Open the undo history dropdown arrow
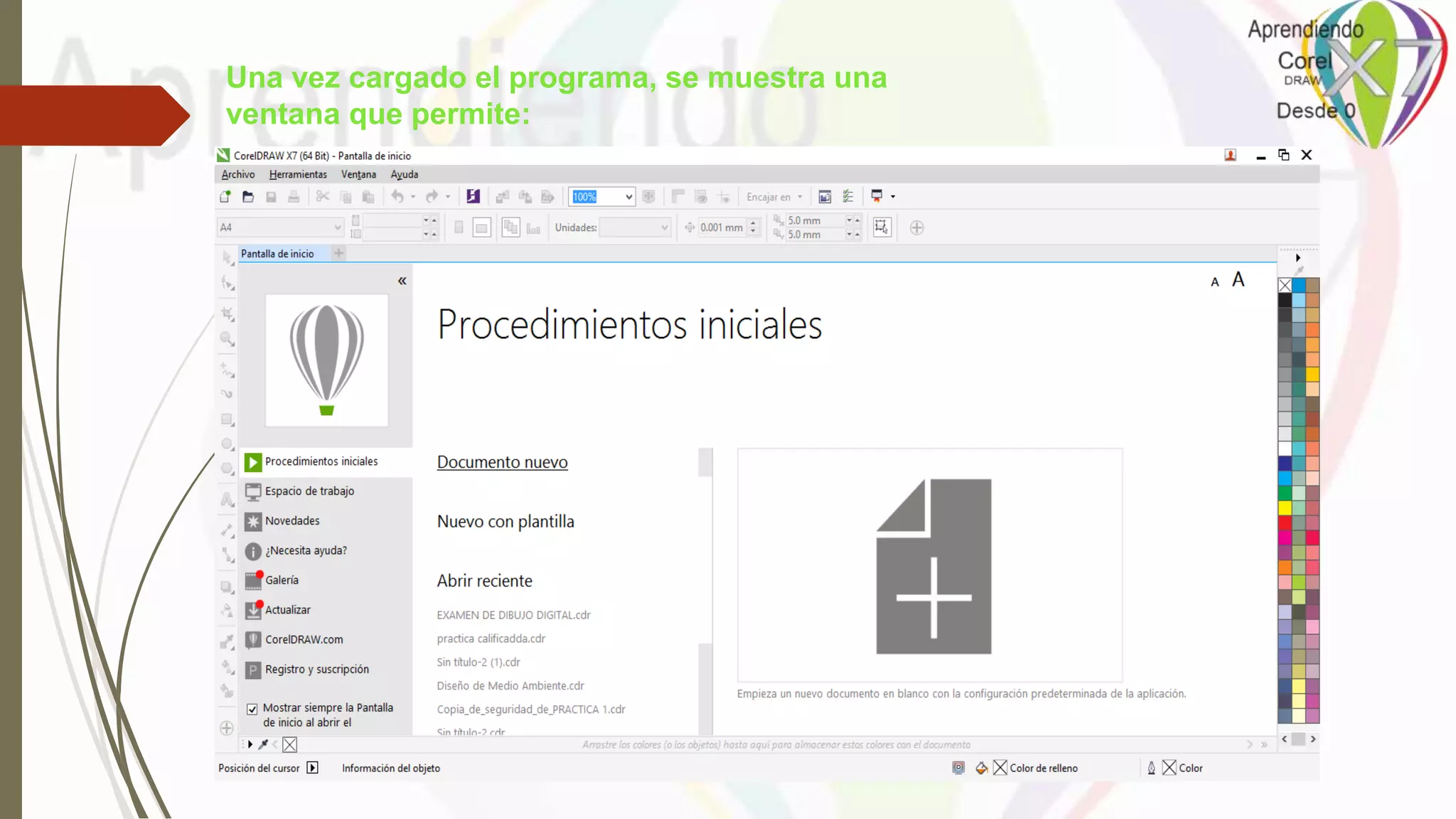Viewport: 1456px width, 819px height. tap(413, 197)
